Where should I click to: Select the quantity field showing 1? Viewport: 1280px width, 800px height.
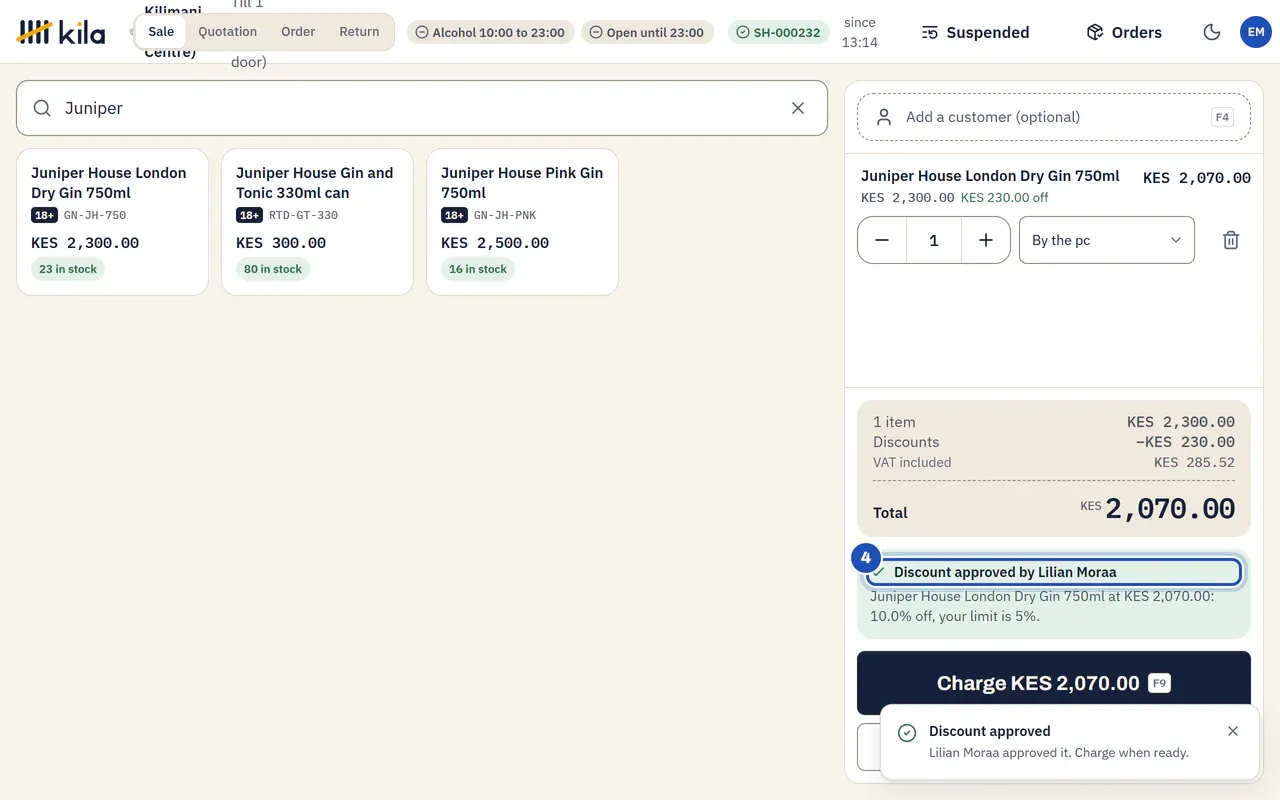(934, 240)
